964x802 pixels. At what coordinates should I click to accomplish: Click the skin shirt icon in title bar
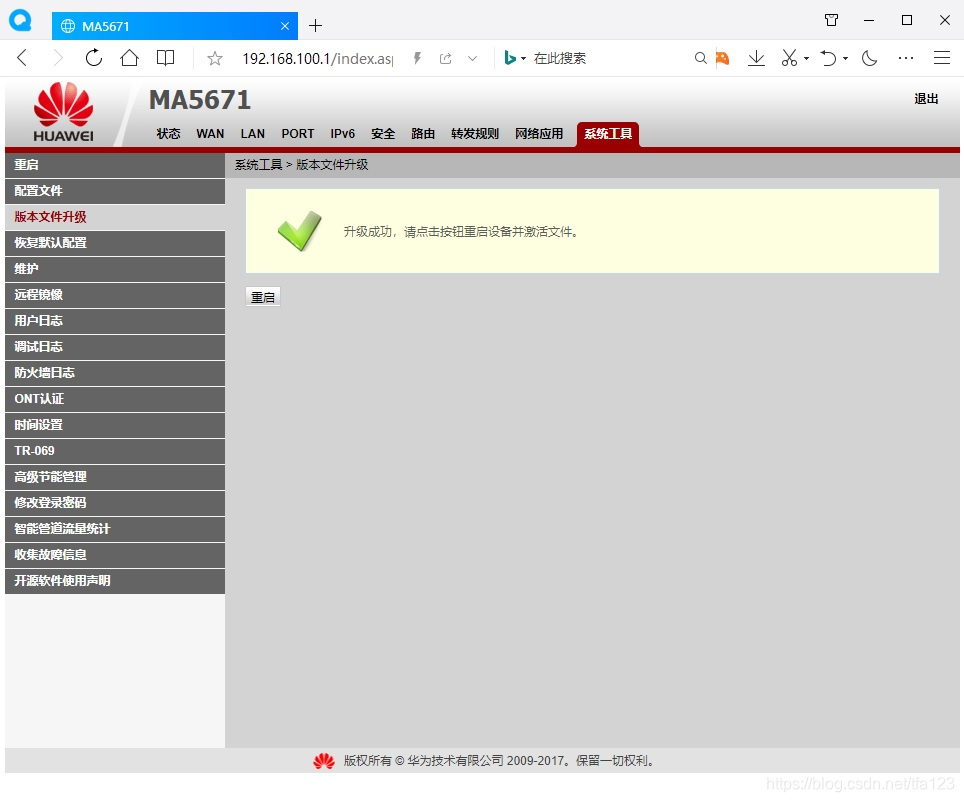click(x=831, y=20)
